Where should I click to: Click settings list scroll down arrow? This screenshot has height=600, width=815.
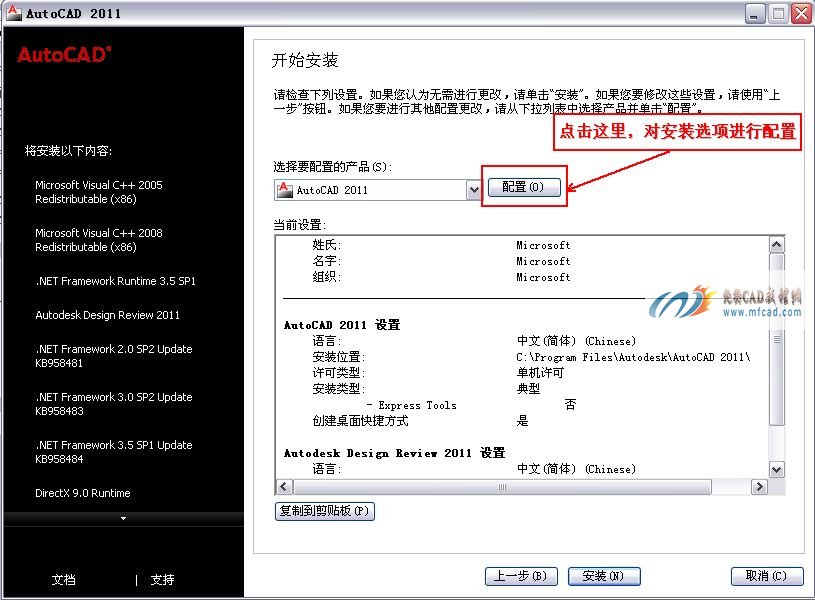777,470
